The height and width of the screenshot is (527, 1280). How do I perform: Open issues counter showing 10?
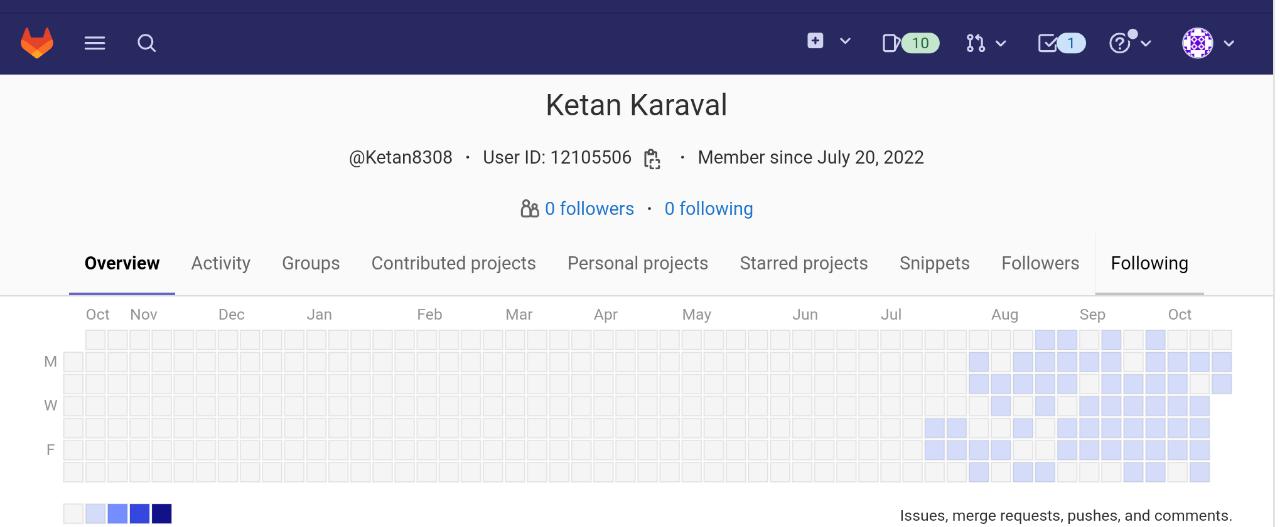click(911, 43)
